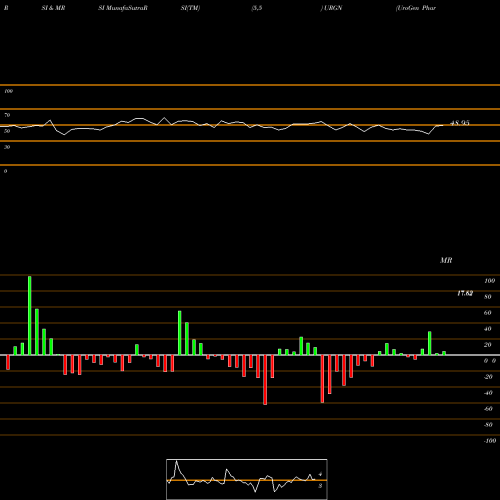This screenshot has height=500, width=500.
Task: Click the MR axis label 100
Action: point(489,281)
